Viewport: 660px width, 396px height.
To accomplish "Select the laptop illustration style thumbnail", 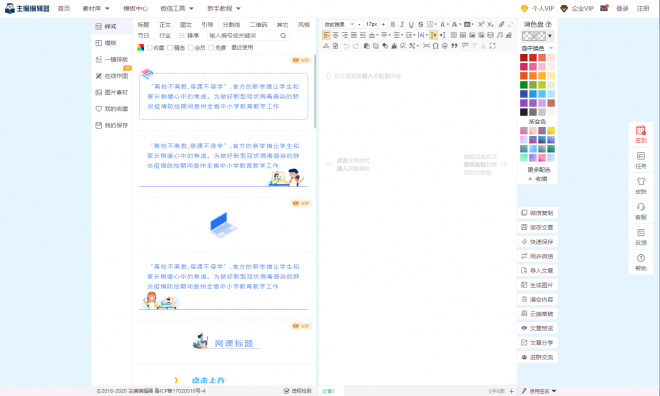I will click(x=224, y=225).
